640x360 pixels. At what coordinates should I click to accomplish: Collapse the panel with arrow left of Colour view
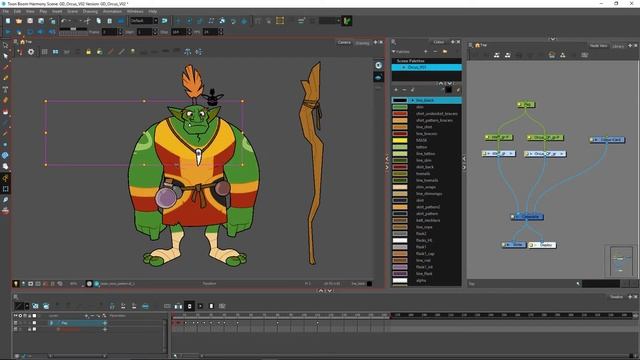[387, 163]
